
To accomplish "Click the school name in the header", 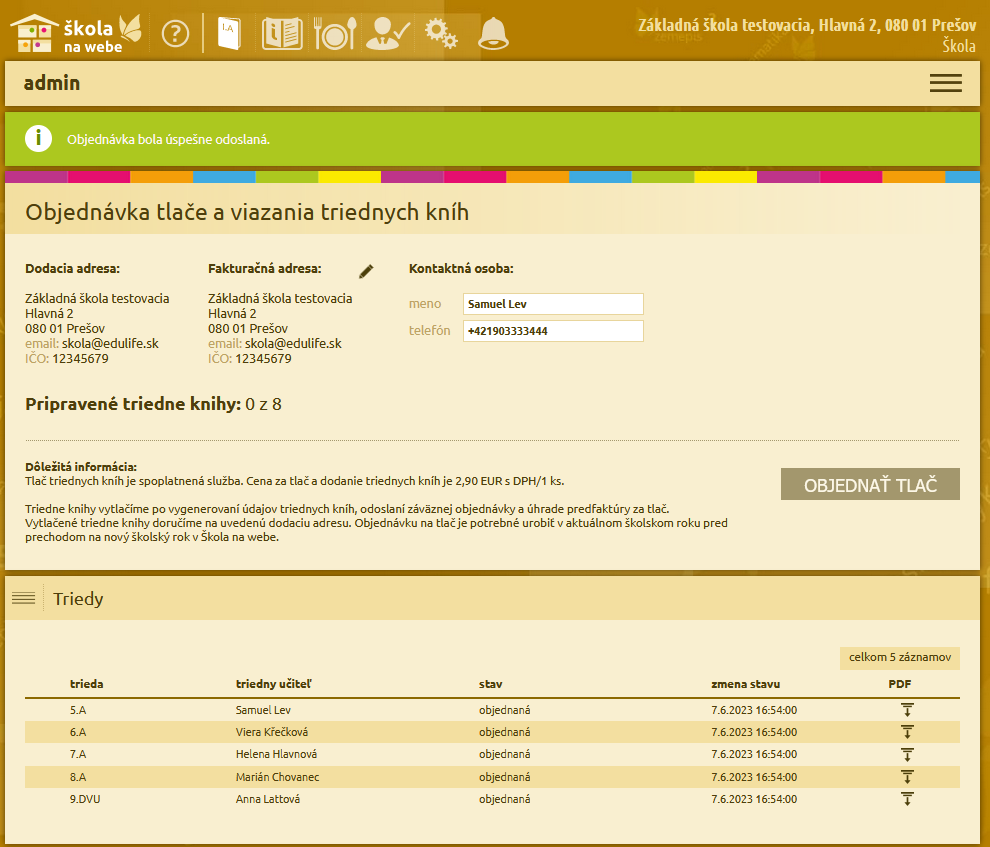I will point(807,25).
